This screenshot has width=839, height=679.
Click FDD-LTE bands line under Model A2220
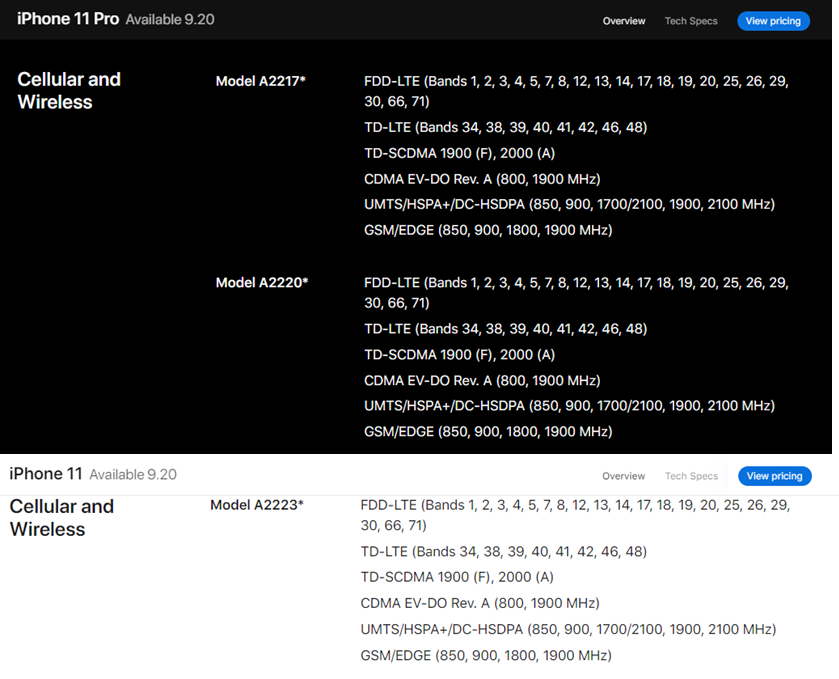coord(576,293)
